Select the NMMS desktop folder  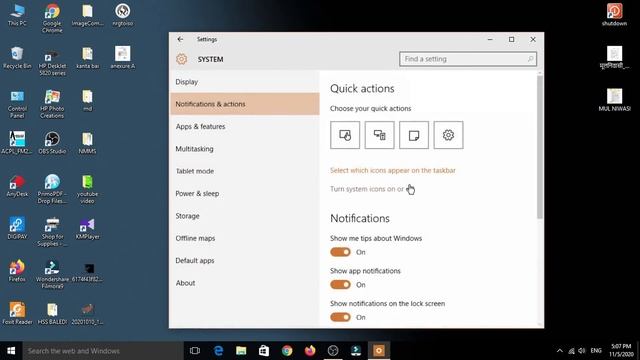coord(87,143)
